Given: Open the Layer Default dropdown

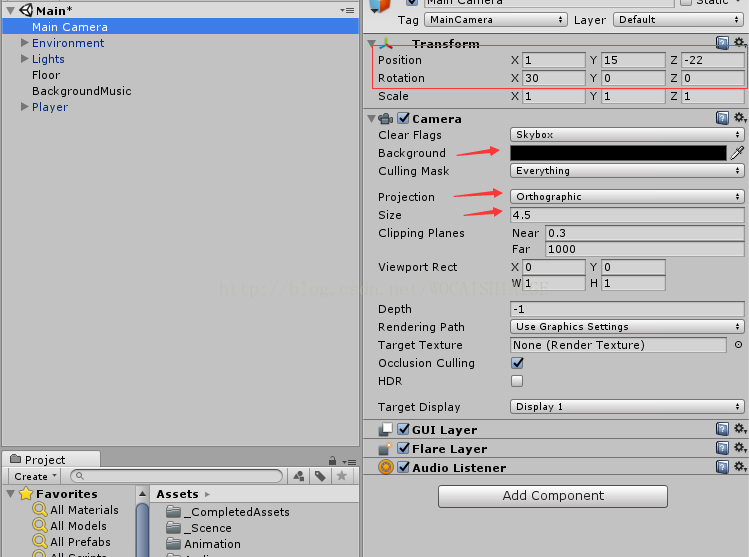Looking at the screenshot, I should pos(678,20).
